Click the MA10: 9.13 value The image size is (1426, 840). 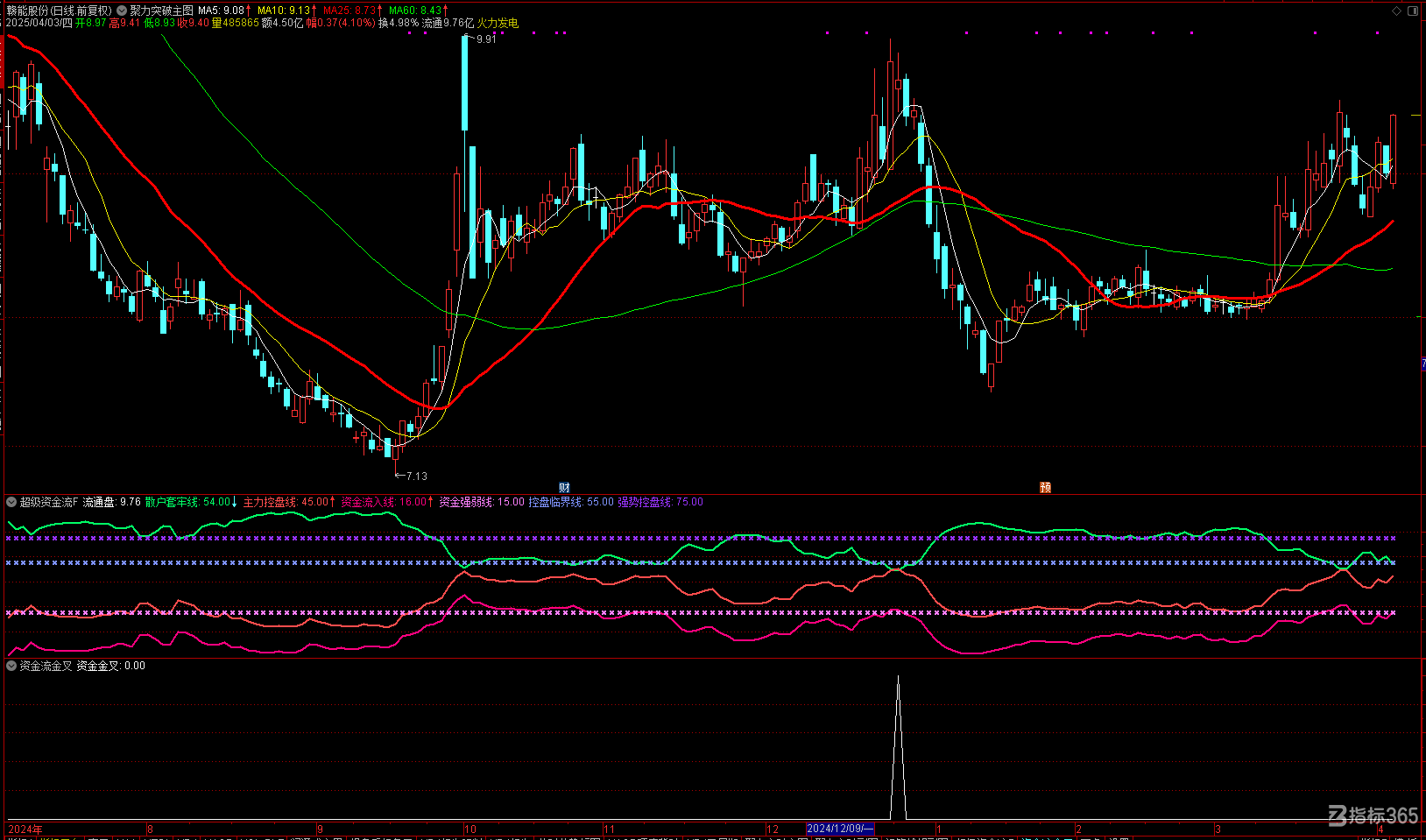pos(284,11)
